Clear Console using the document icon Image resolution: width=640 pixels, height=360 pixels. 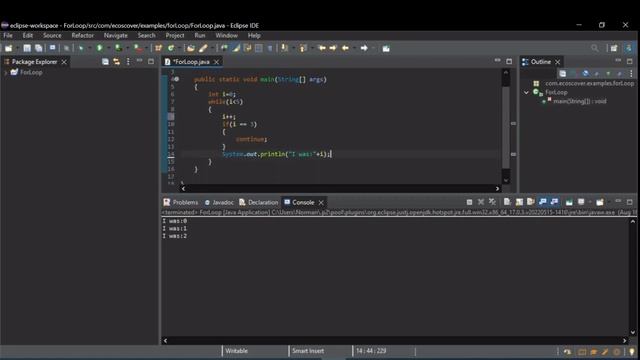[507, 202]
